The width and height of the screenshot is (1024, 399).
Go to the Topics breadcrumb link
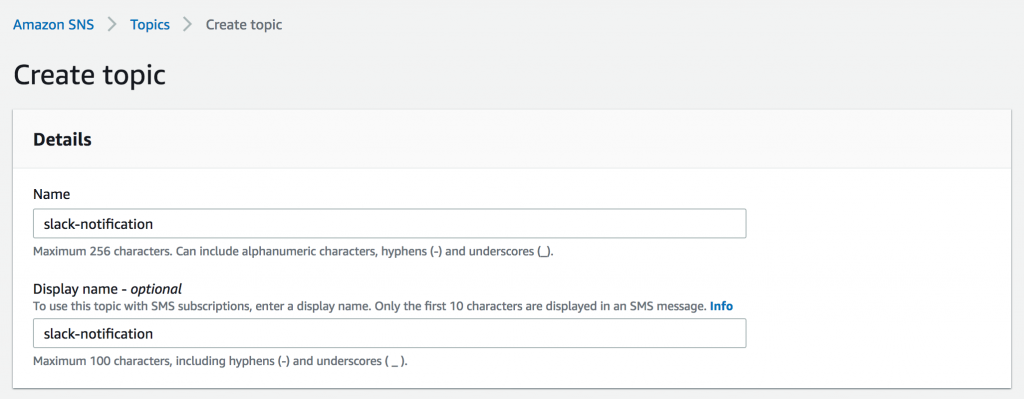[150, 25]
